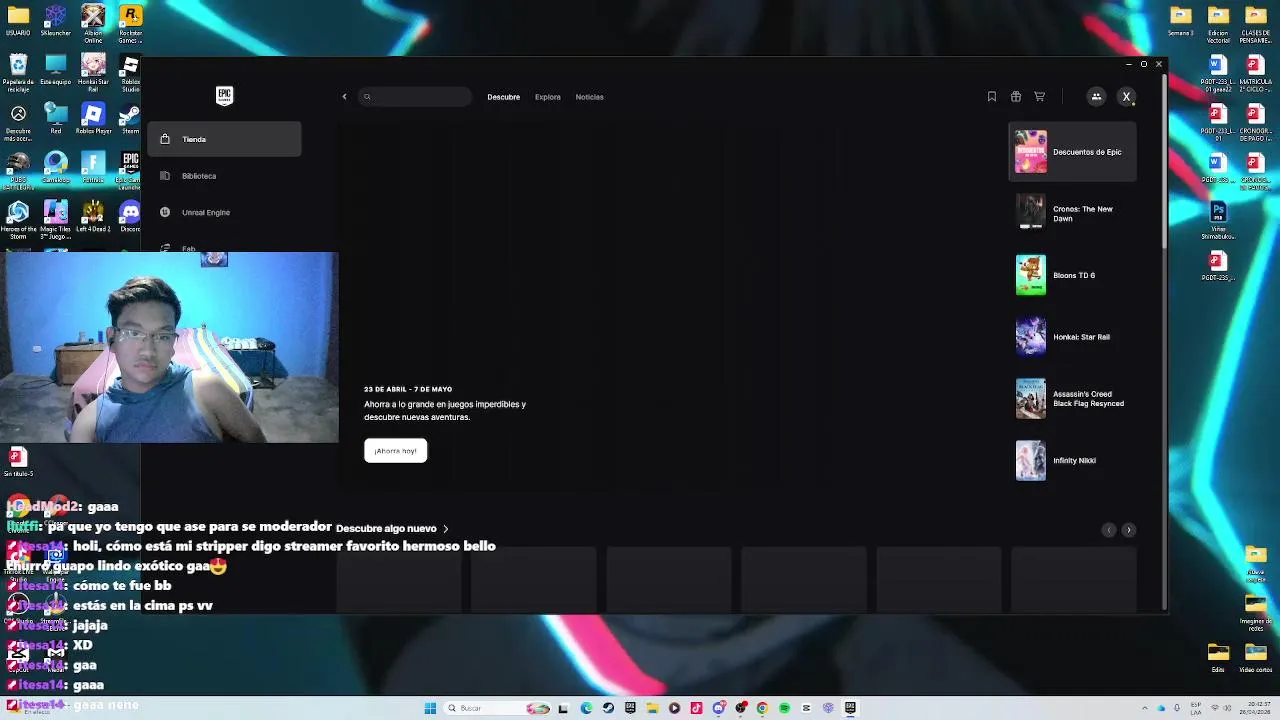Select Biblioteca in the launcher sidebar
The height and width of the screenshot is (720, 1280).
coord(224,176)
